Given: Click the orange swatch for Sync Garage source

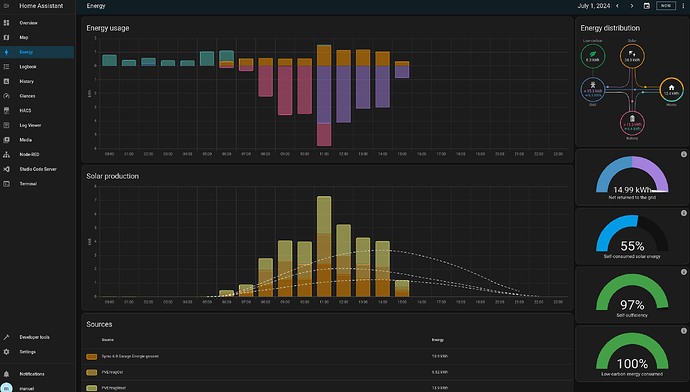Looking at the screenshot, I should click(x=92, y=356).
